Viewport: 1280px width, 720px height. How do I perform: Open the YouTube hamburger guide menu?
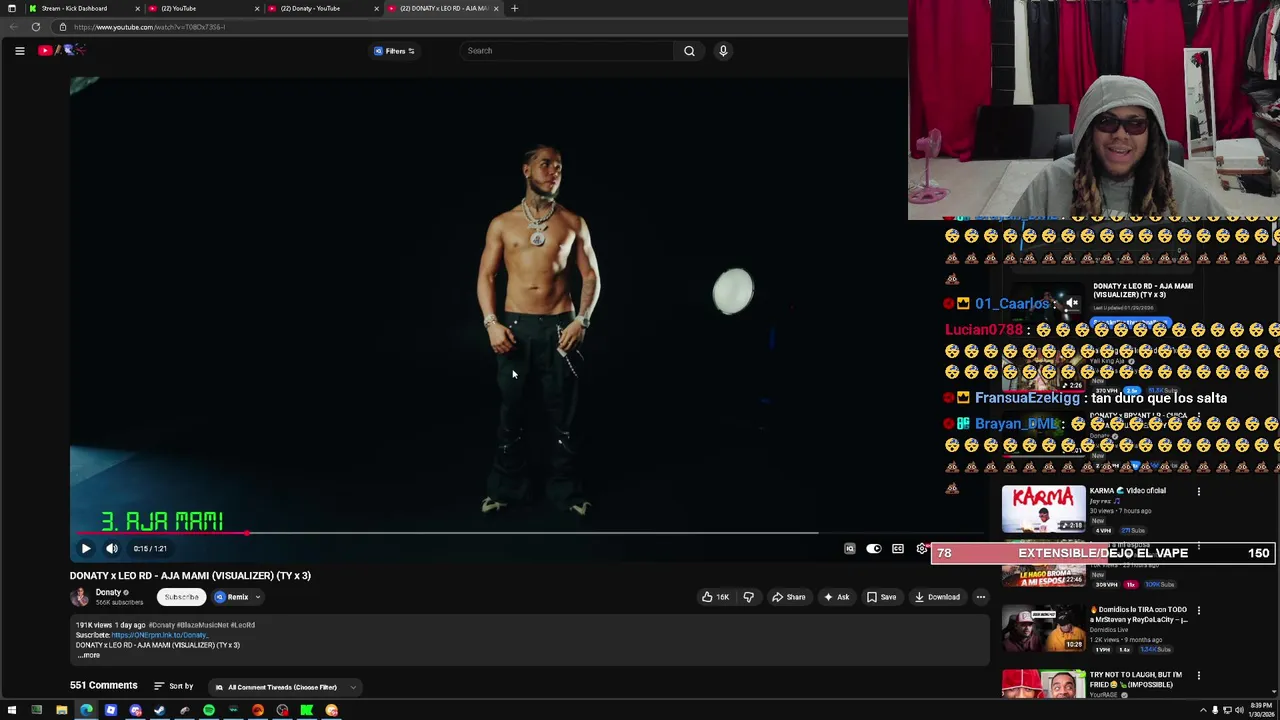(19, 50)
